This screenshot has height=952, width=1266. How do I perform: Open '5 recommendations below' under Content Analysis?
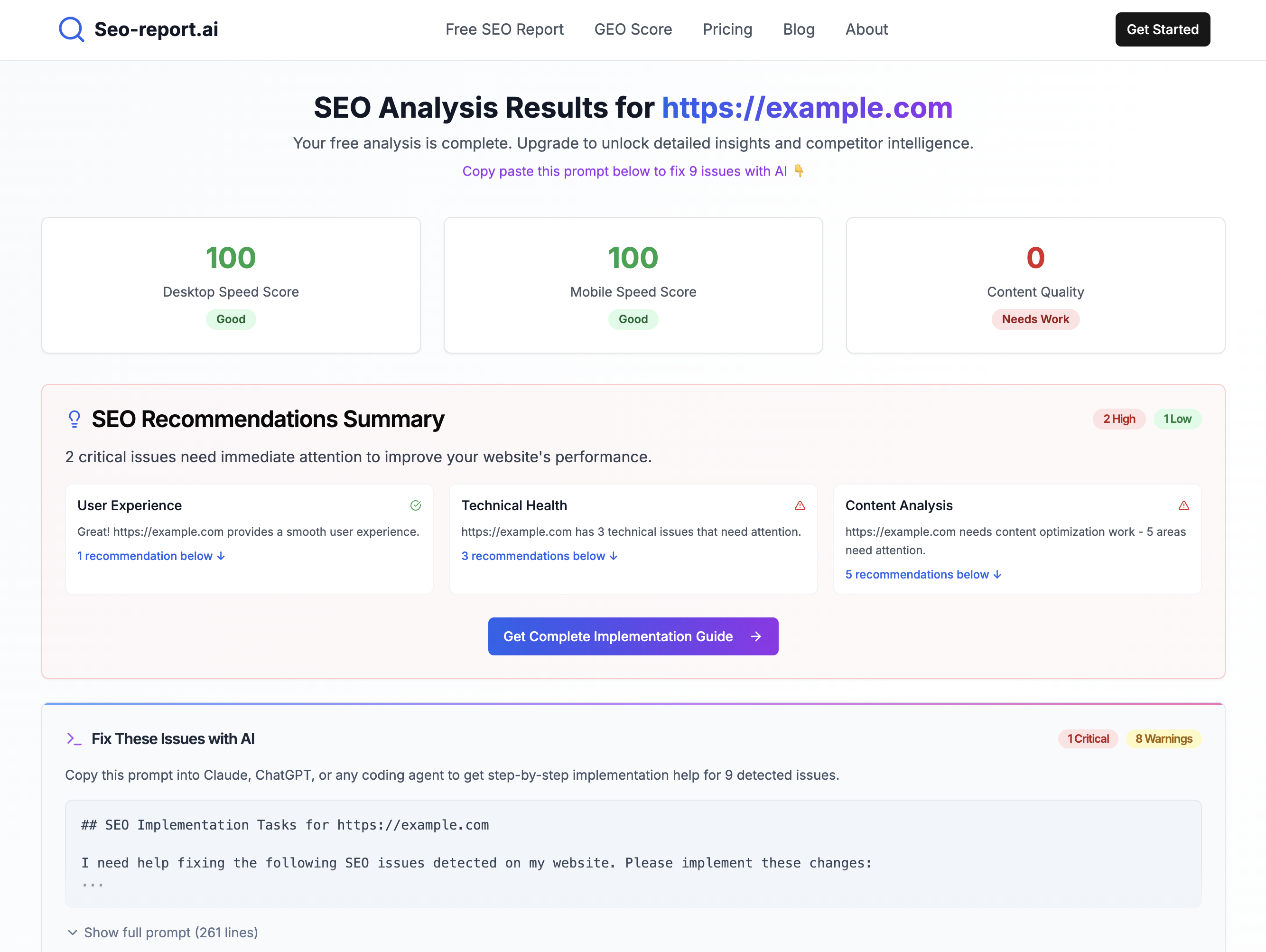pos(922,574)
